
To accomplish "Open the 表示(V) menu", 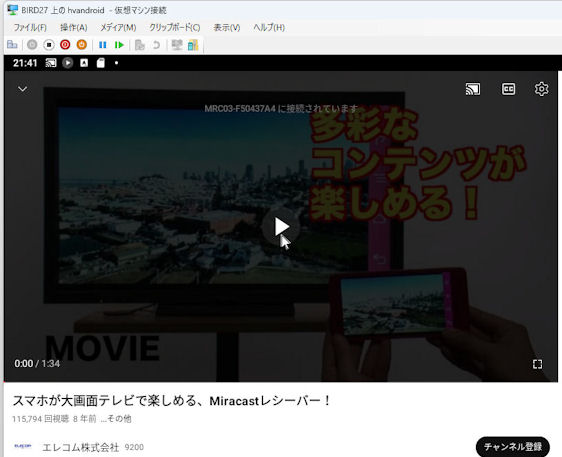I will pos(227,28).
